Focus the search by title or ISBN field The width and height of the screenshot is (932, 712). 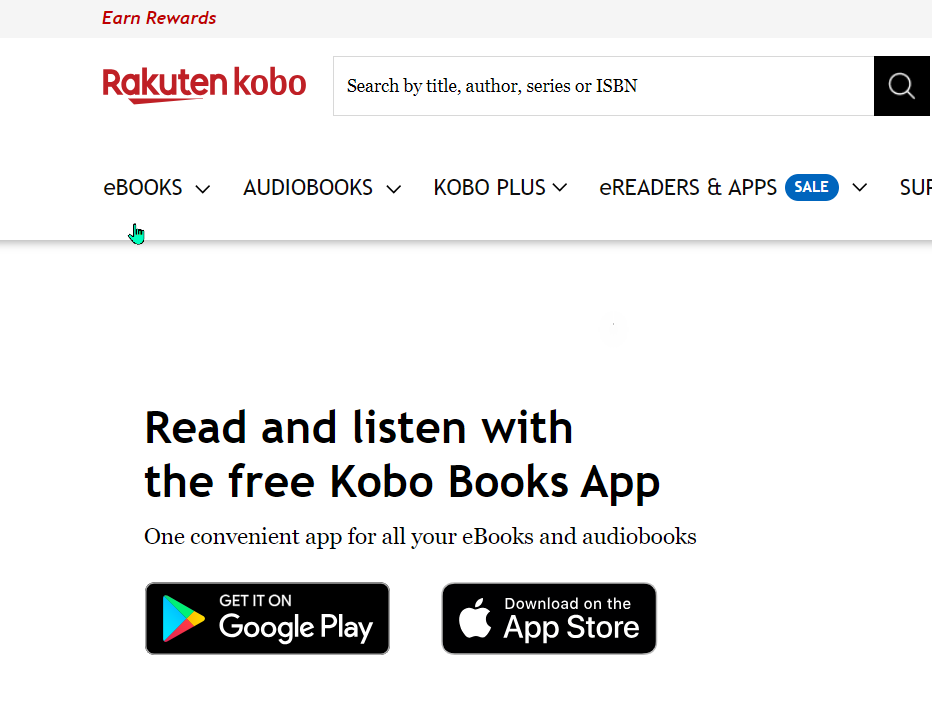(x=603, y=86)
